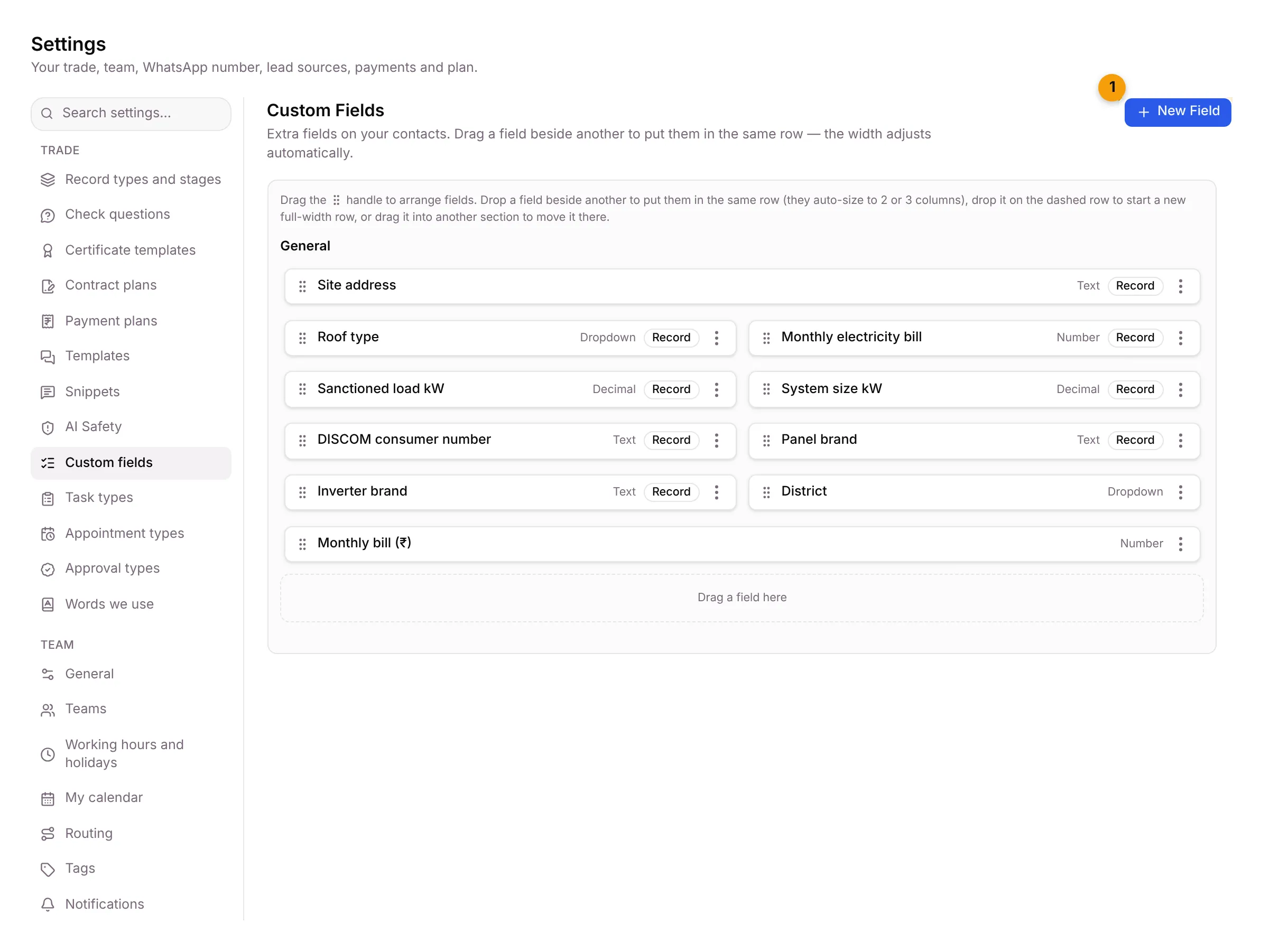Viewport: 1279px width, 952px height.
Task: Go to Appointment types
Action: (131, 534)
